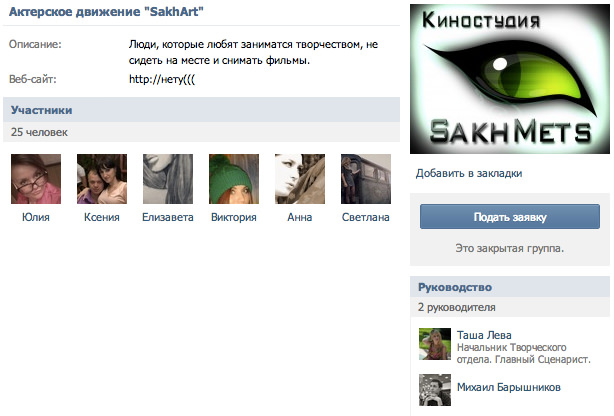Open the Светлана name link
This screenshot has height=416, width=614.
[366, 217]
